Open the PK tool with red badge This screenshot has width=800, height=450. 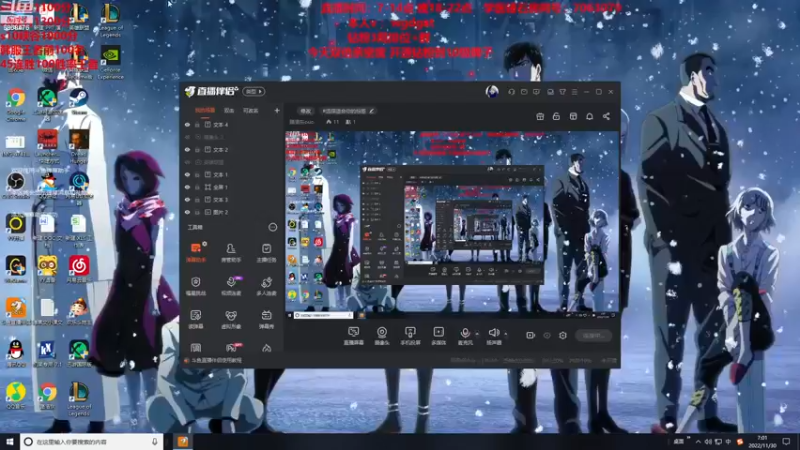click(x=232, y=348)
